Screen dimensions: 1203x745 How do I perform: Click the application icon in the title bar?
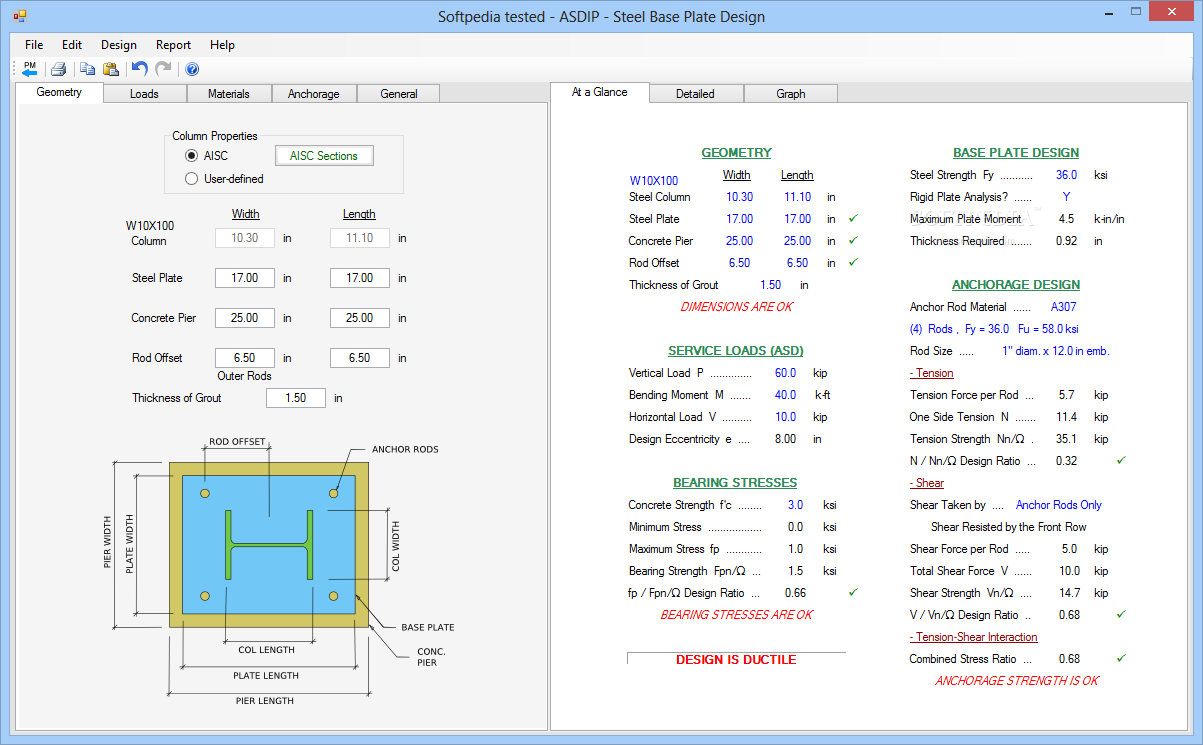[19, 16]
